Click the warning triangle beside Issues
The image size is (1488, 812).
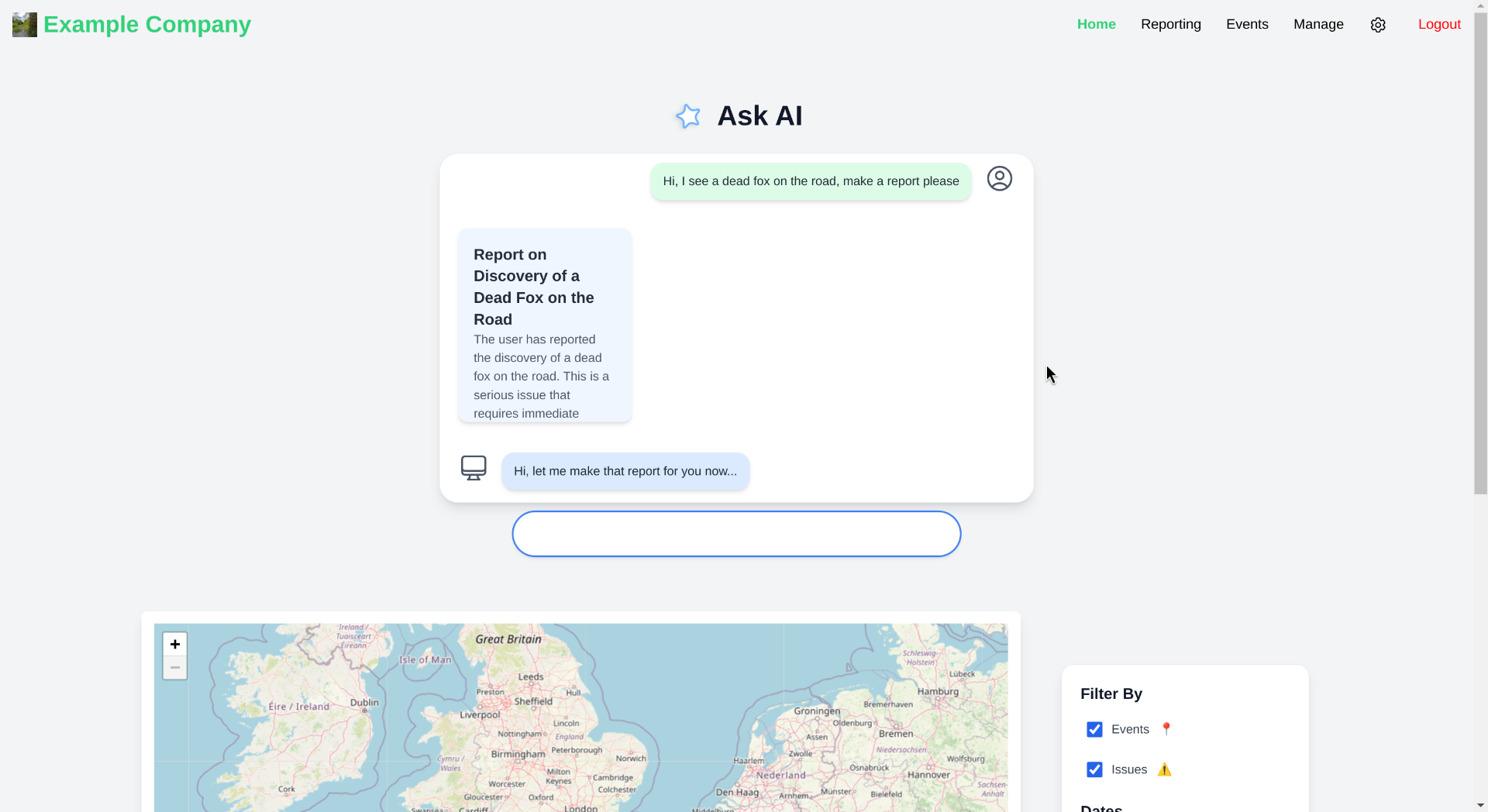click(1164, 769)
